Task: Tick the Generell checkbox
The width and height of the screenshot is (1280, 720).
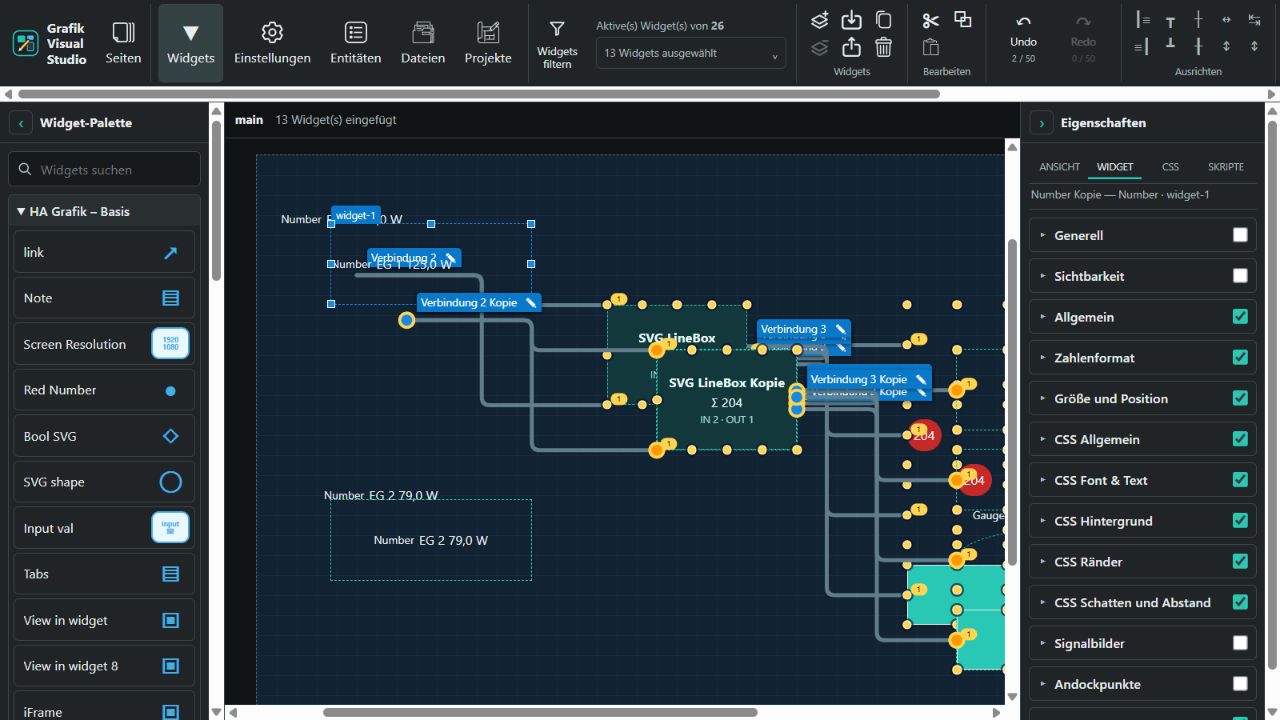Action: point(1240,235)
